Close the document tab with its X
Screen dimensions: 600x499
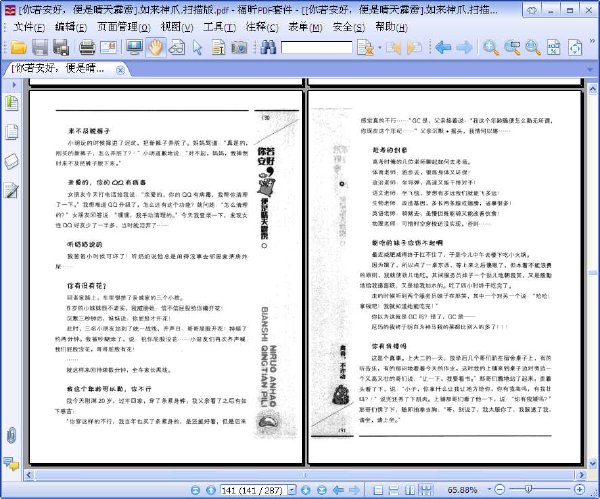point(120,70)
